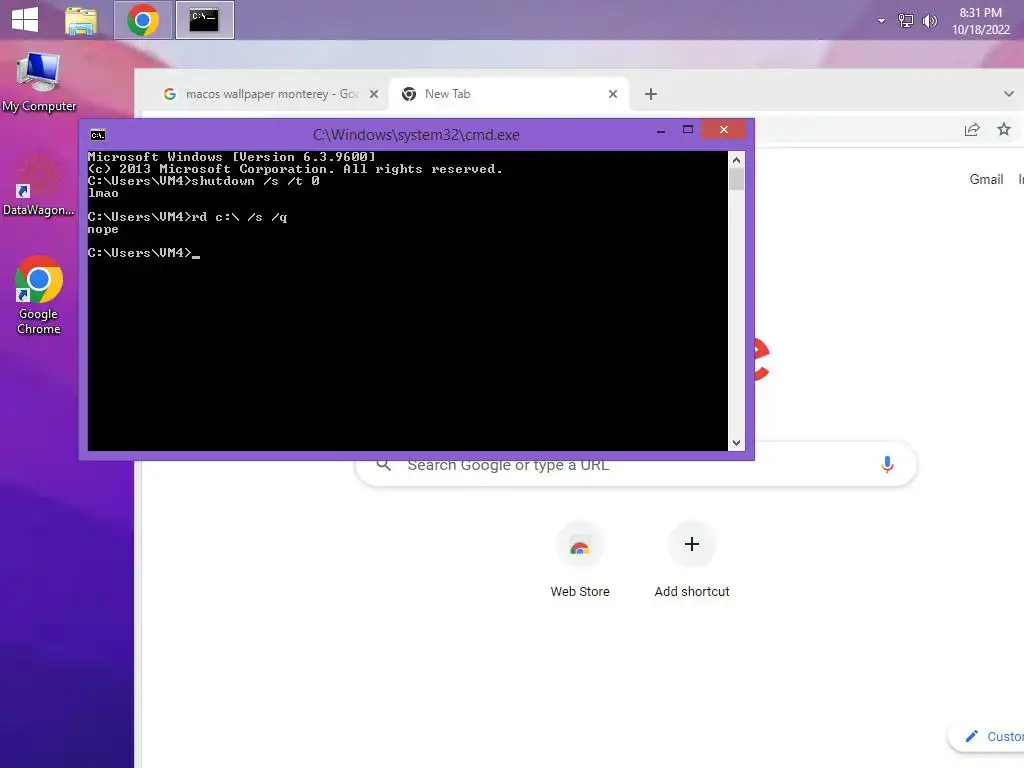
Task: Click the search magnifier icon
Action: tap(384, 464)
